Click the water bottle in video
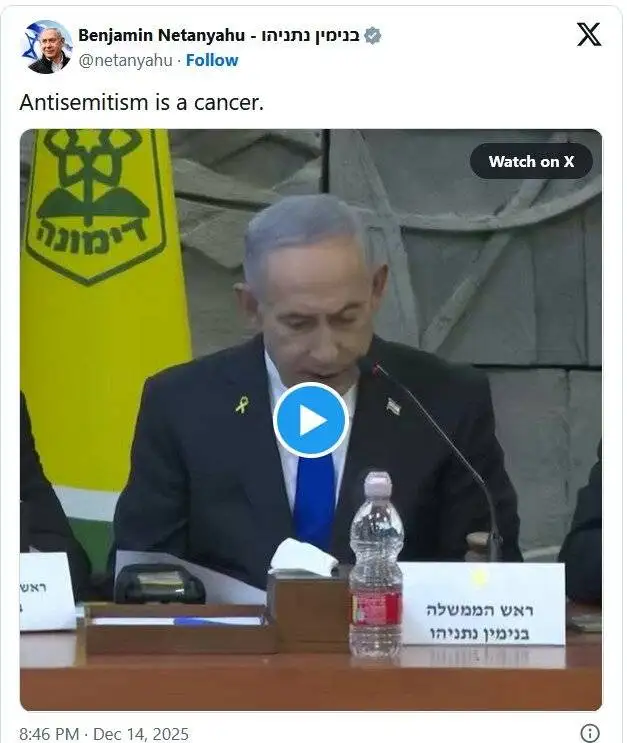 tap(376, 564)
